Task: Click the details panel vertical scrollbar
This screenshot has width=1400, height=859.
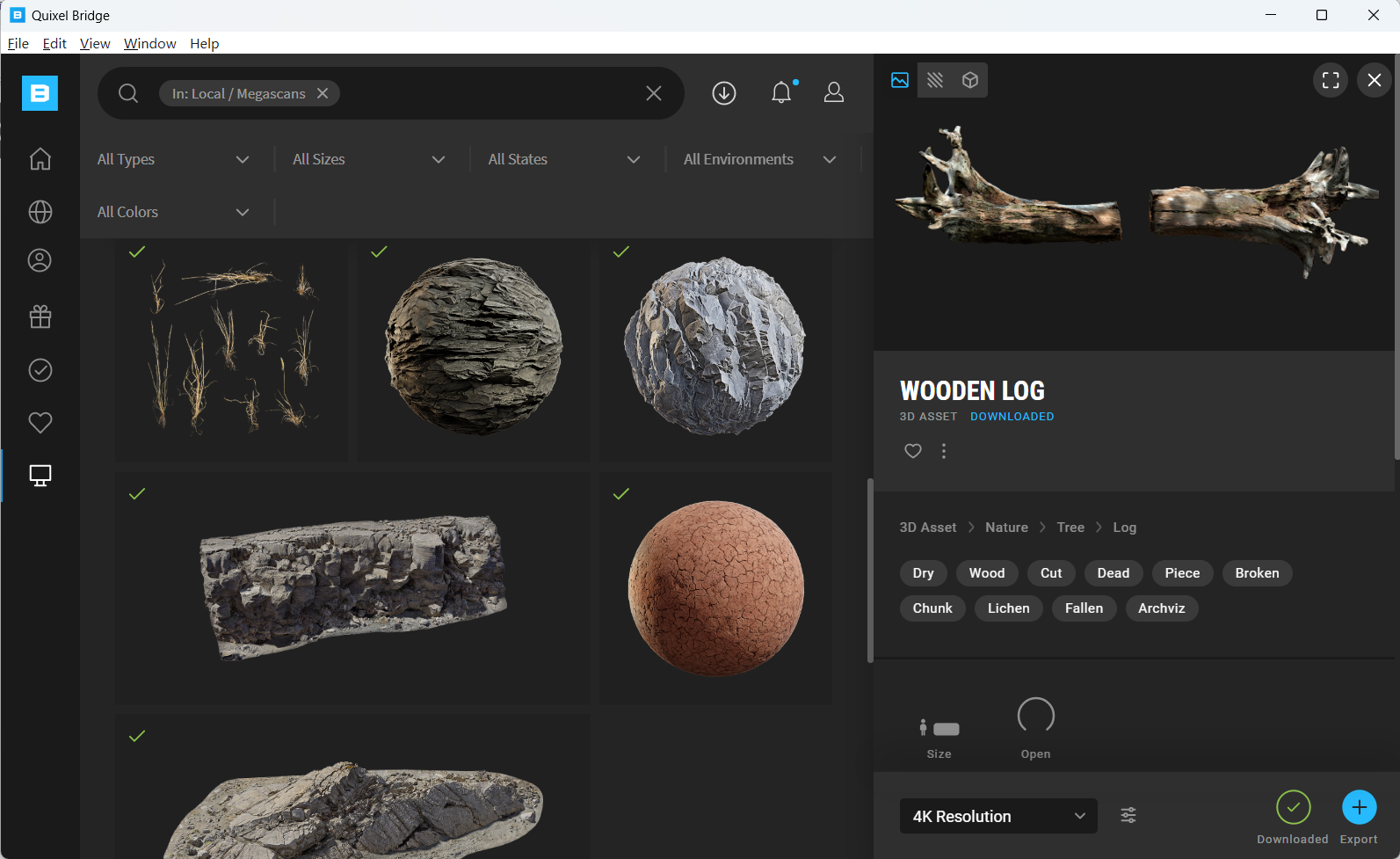Action: click(1396, 256)
